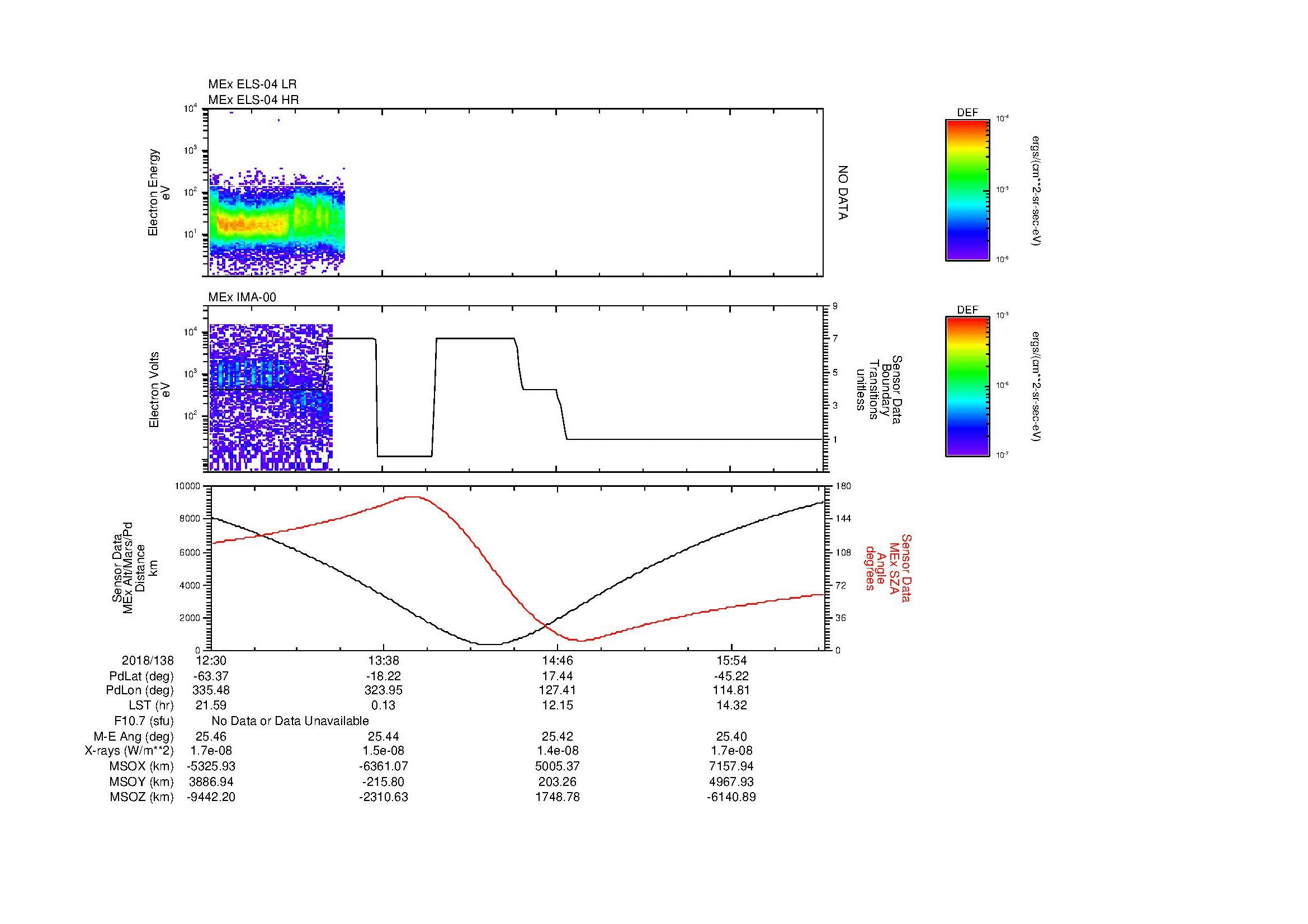Click the 'MSOZ (km)' row label
The width and height of the screenshot is (1308, 924).
[x=141, y=797]
